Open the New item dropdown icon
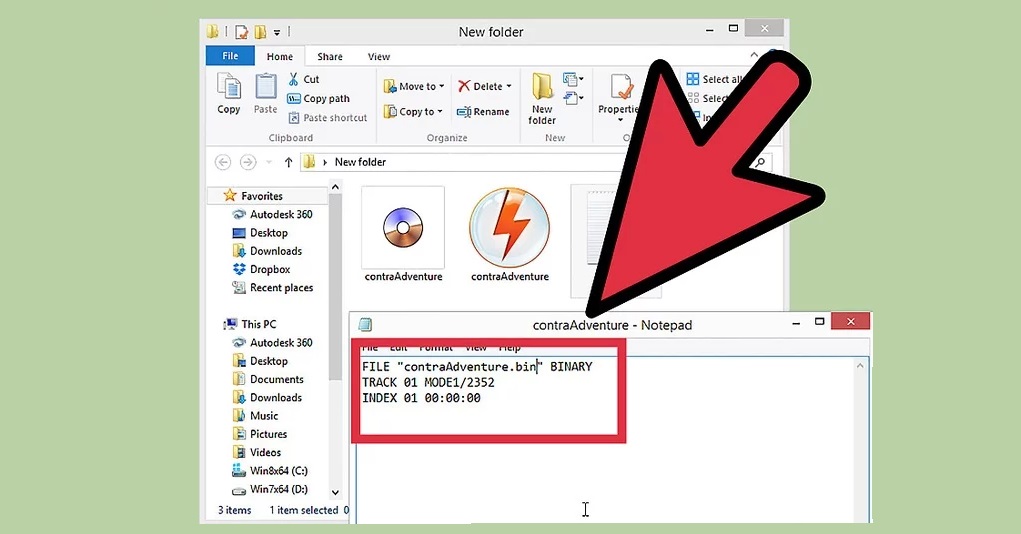Image resolution: width=1021 pixels, height=534 pixels. 573,79
